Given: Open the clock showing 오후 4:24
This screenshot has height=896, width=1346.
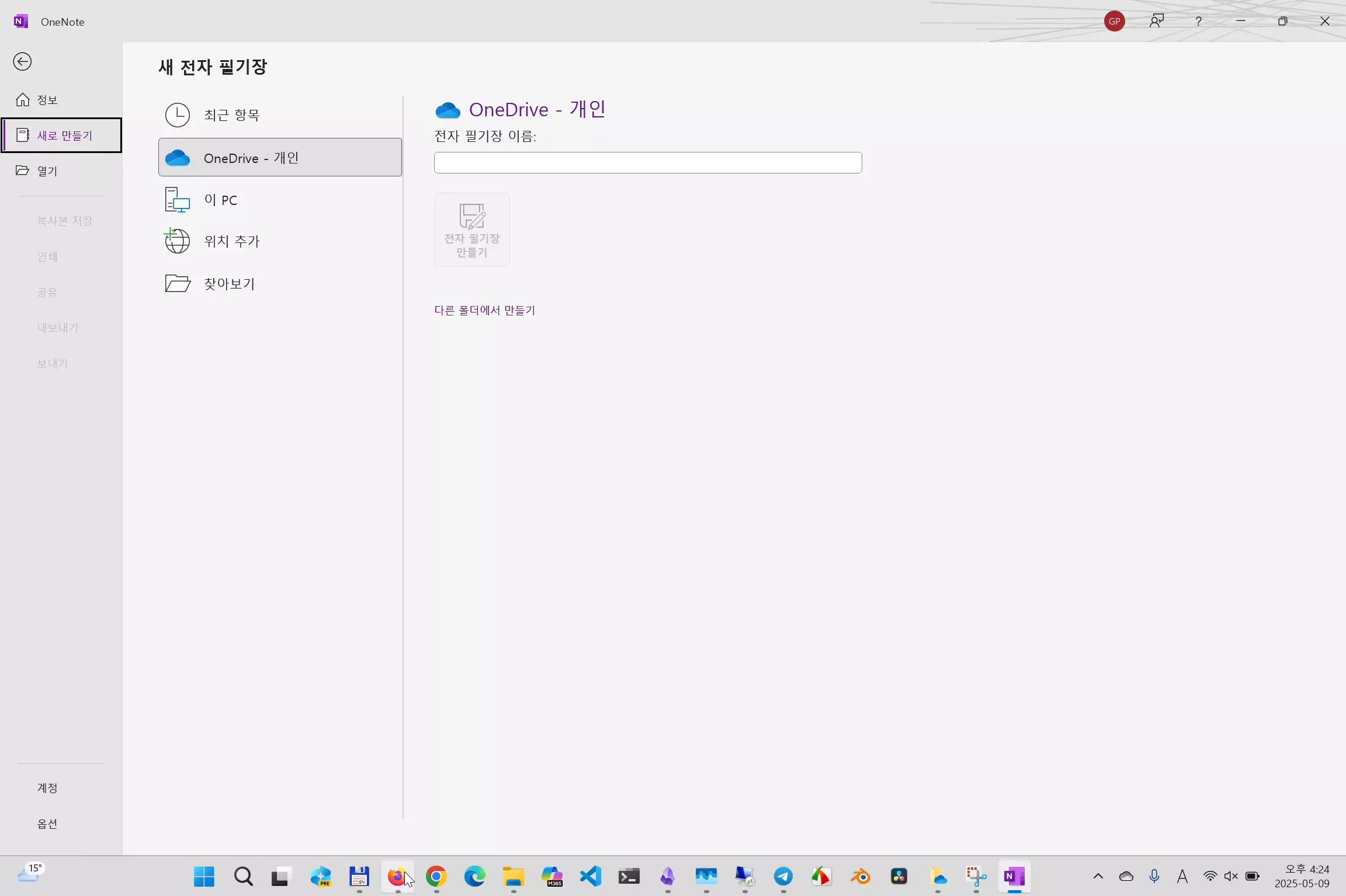Looking at the screenshot, I should pyautogui.click(x=1302, y=876).
